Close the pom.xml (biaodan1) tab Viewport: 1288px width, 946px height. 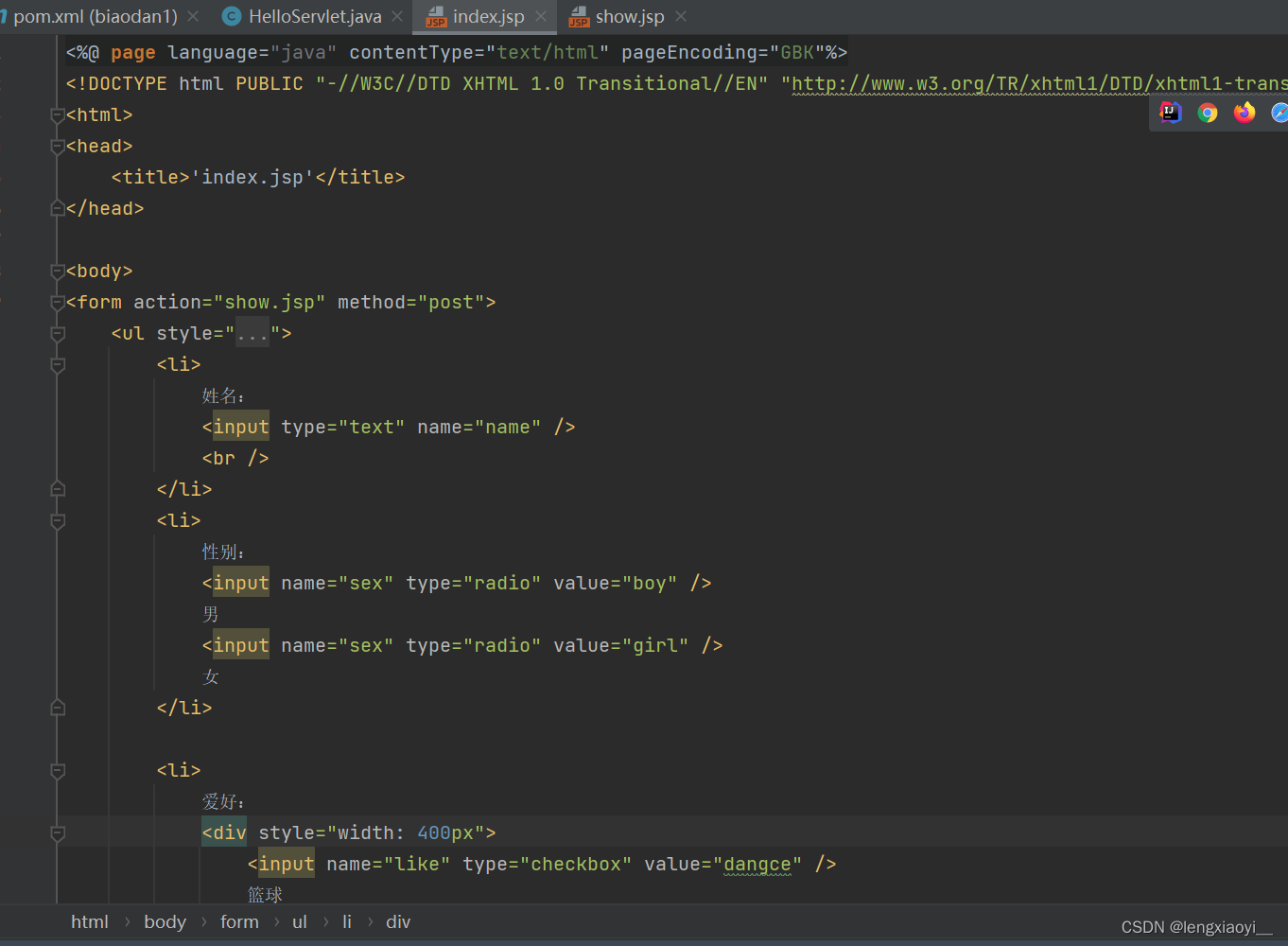pyautogui.click(x=193, y=16)
